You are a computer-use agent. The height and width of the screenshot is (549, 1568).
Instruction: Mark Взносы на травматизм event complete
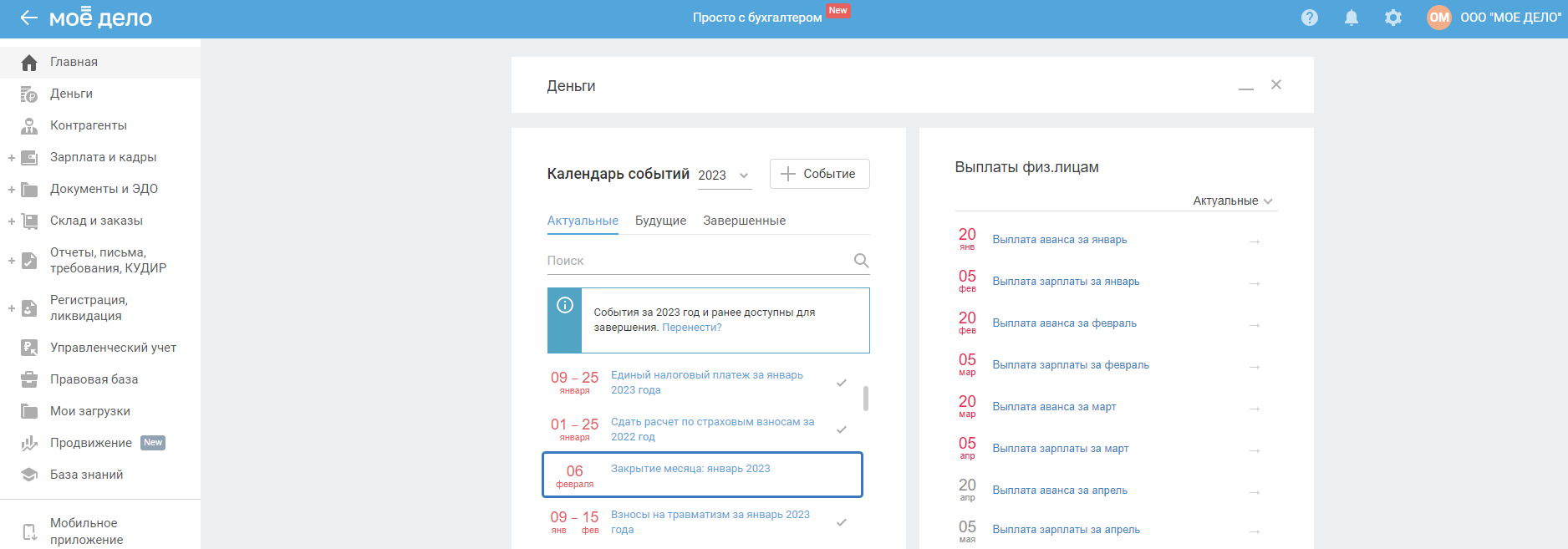842,522
